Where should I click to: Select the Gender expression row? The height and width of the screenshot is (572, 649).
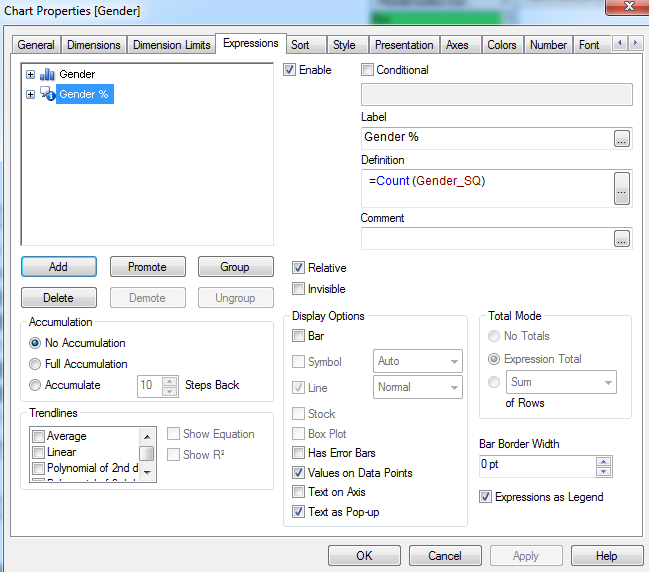click(x=77, y=74)
